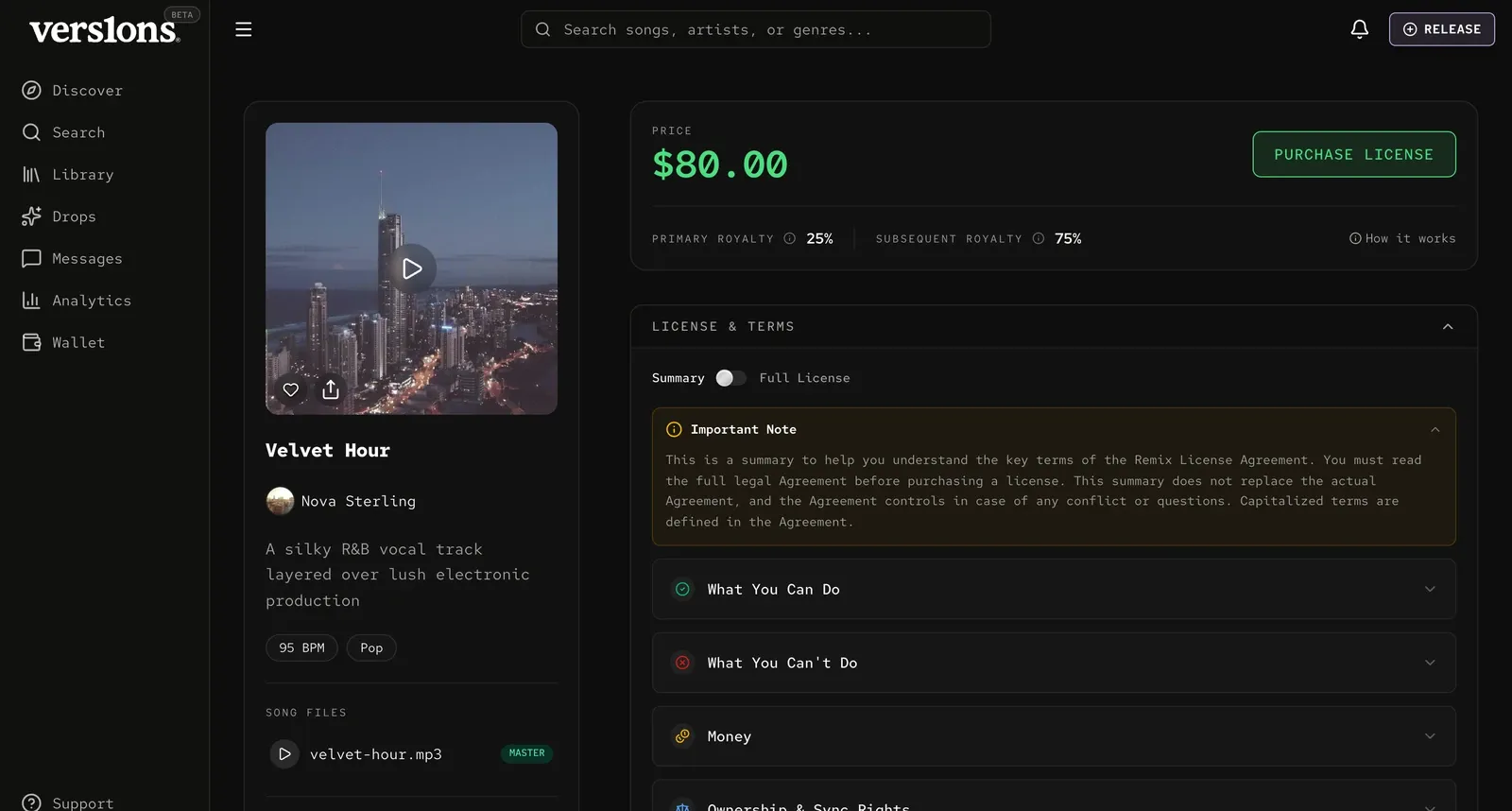The height and width of the screenshot is (811, 1512).
Task: Click Nova Sterling's avatar
Action: click(280, 501)
